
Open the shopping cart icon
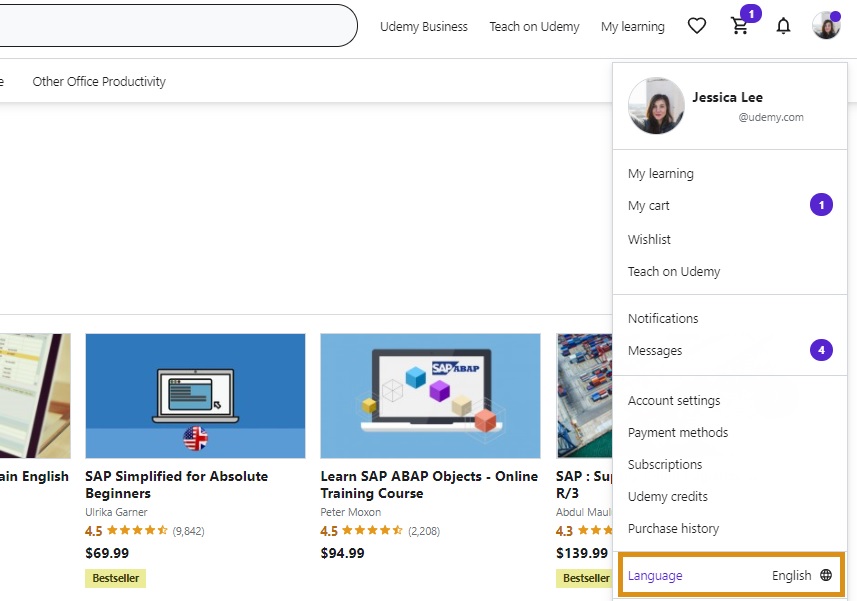(739, 26)
